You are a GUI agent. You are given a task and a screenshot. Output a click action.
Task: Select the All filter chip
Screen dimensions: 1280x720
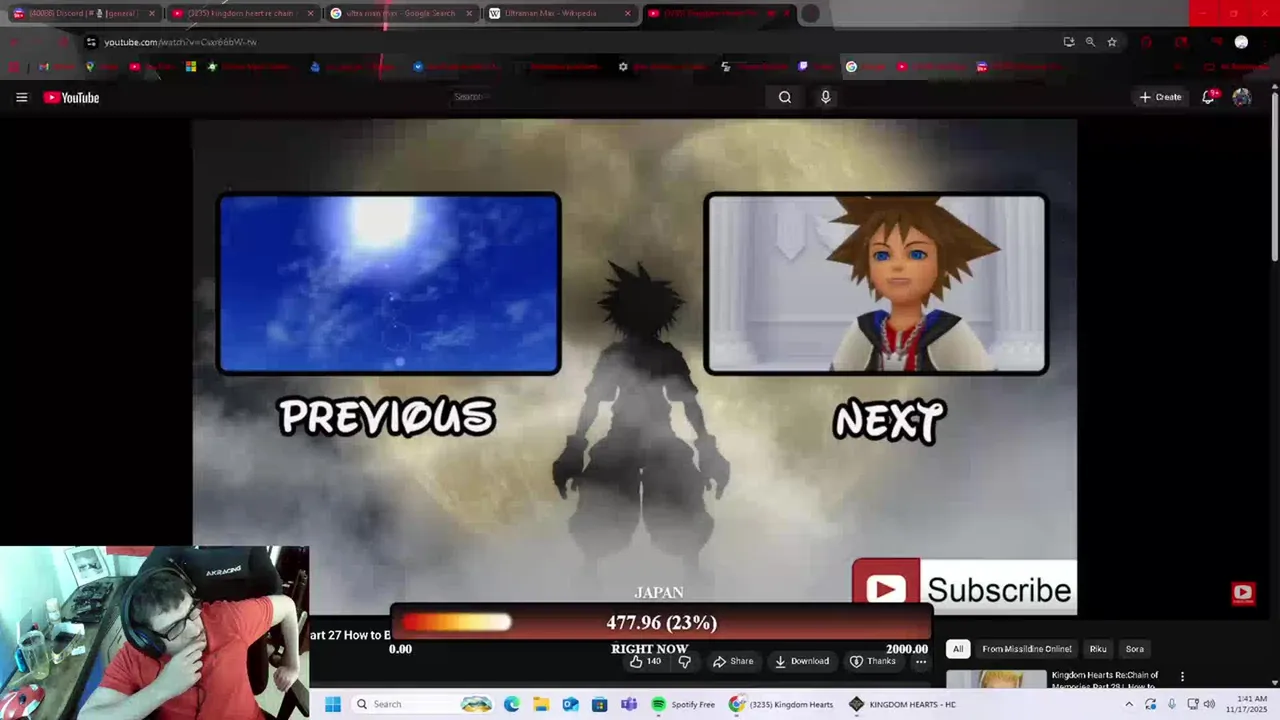pos(958,649)
